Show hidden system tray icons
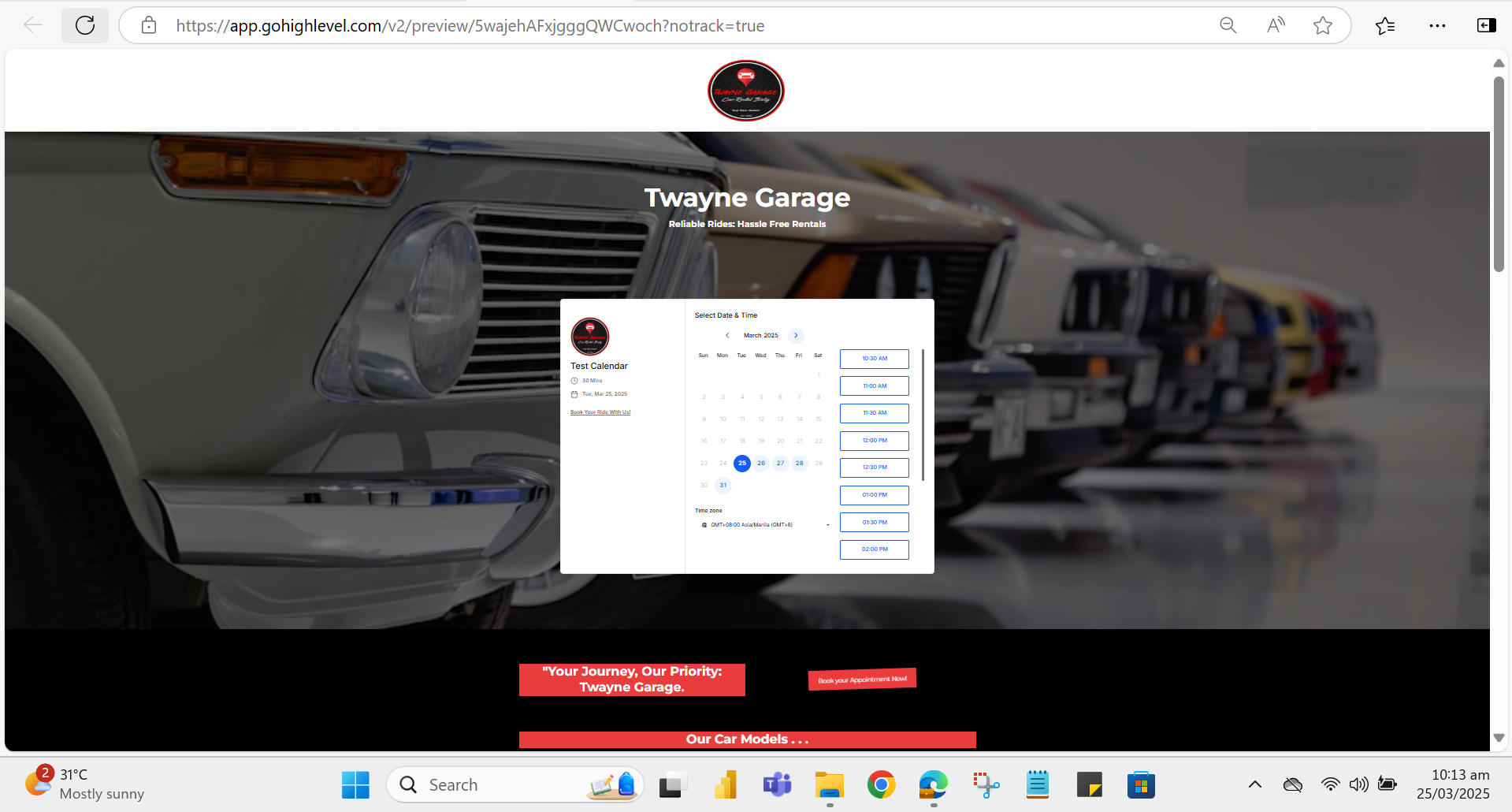 (x=1255, y=784)
